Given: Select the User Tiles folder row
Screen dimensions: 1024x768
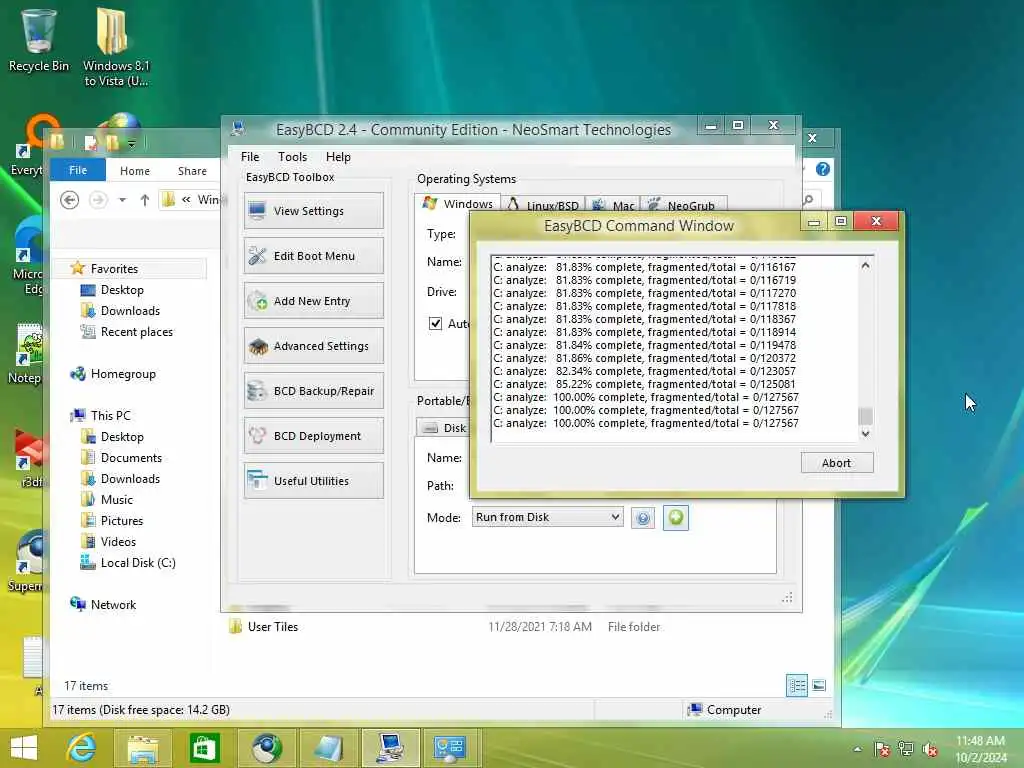Looking at the screenshot, I should coord(444,627).
